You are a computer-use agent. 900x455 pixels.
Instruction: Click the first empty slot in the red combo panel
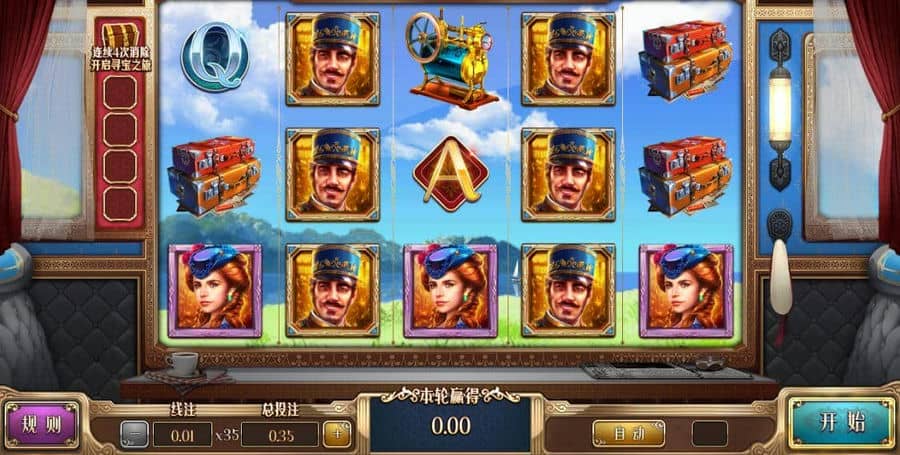(x=120, y=92)
